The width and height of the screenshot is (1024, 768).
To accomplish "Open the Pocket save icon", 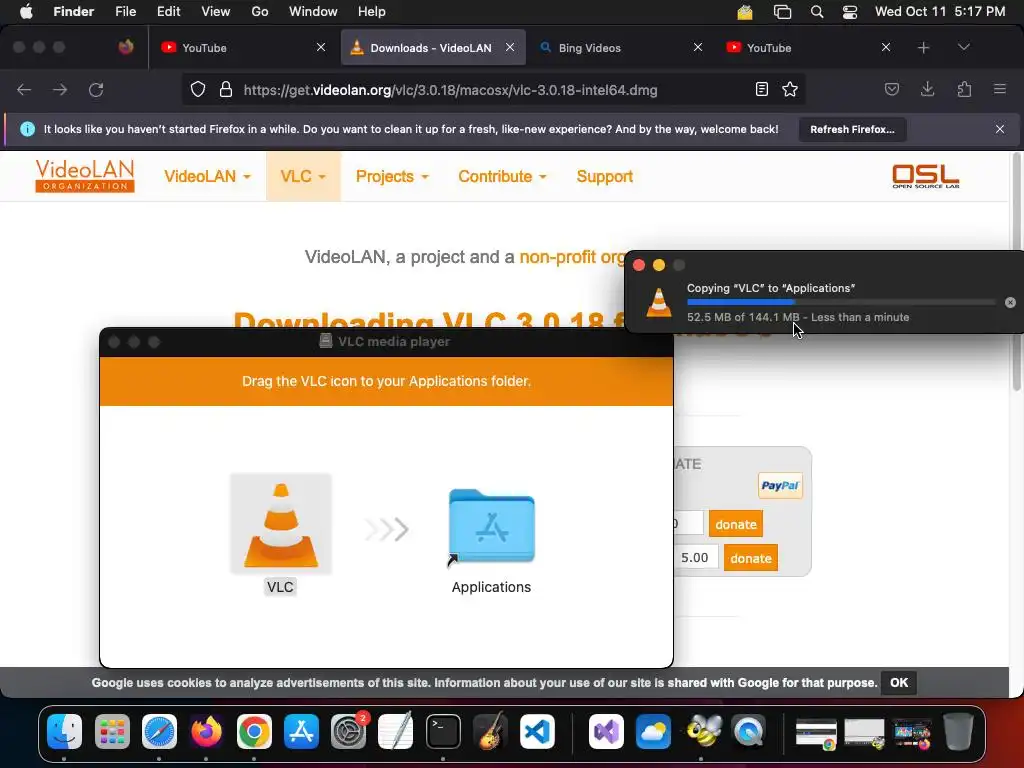I will tap(891, 89).
